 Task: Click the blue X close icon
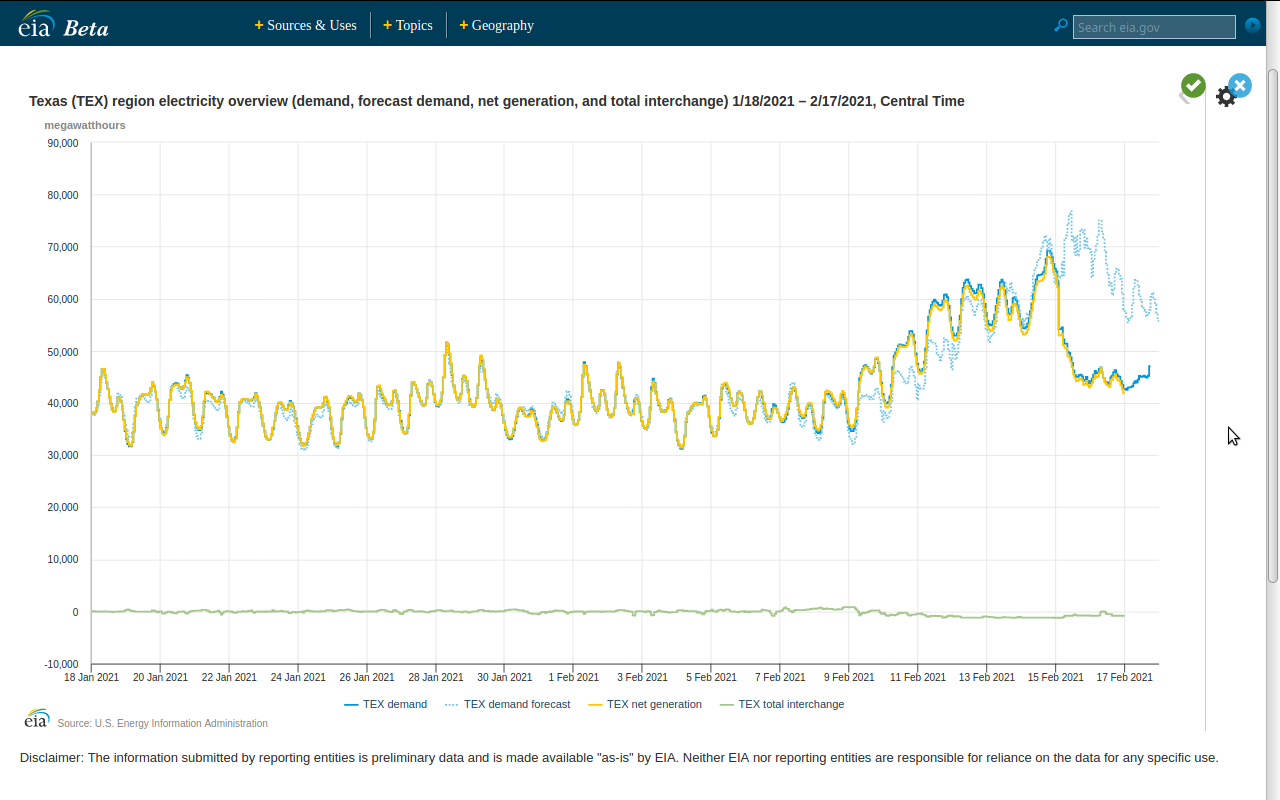pos(1240,86)
